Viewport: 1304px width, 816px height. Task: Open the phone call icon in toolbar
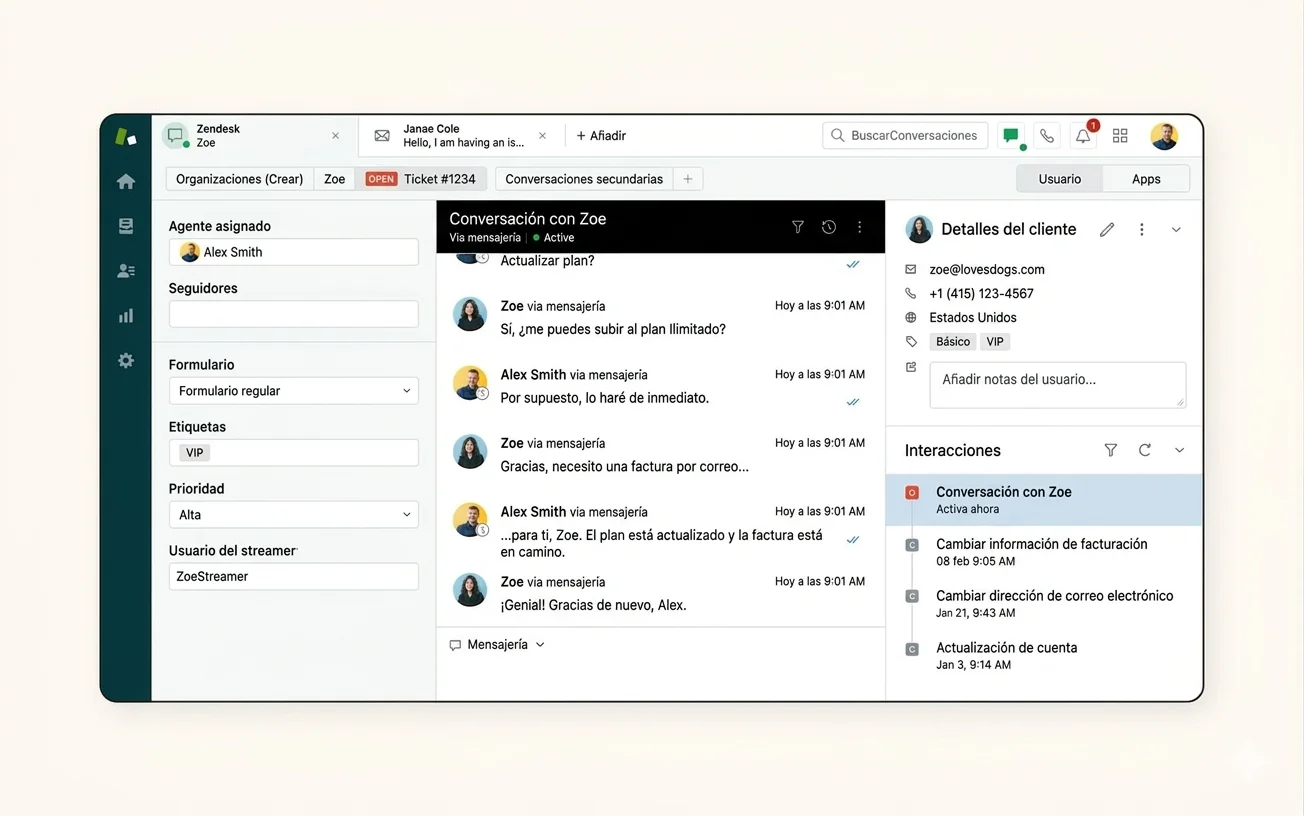point(1046,135)
